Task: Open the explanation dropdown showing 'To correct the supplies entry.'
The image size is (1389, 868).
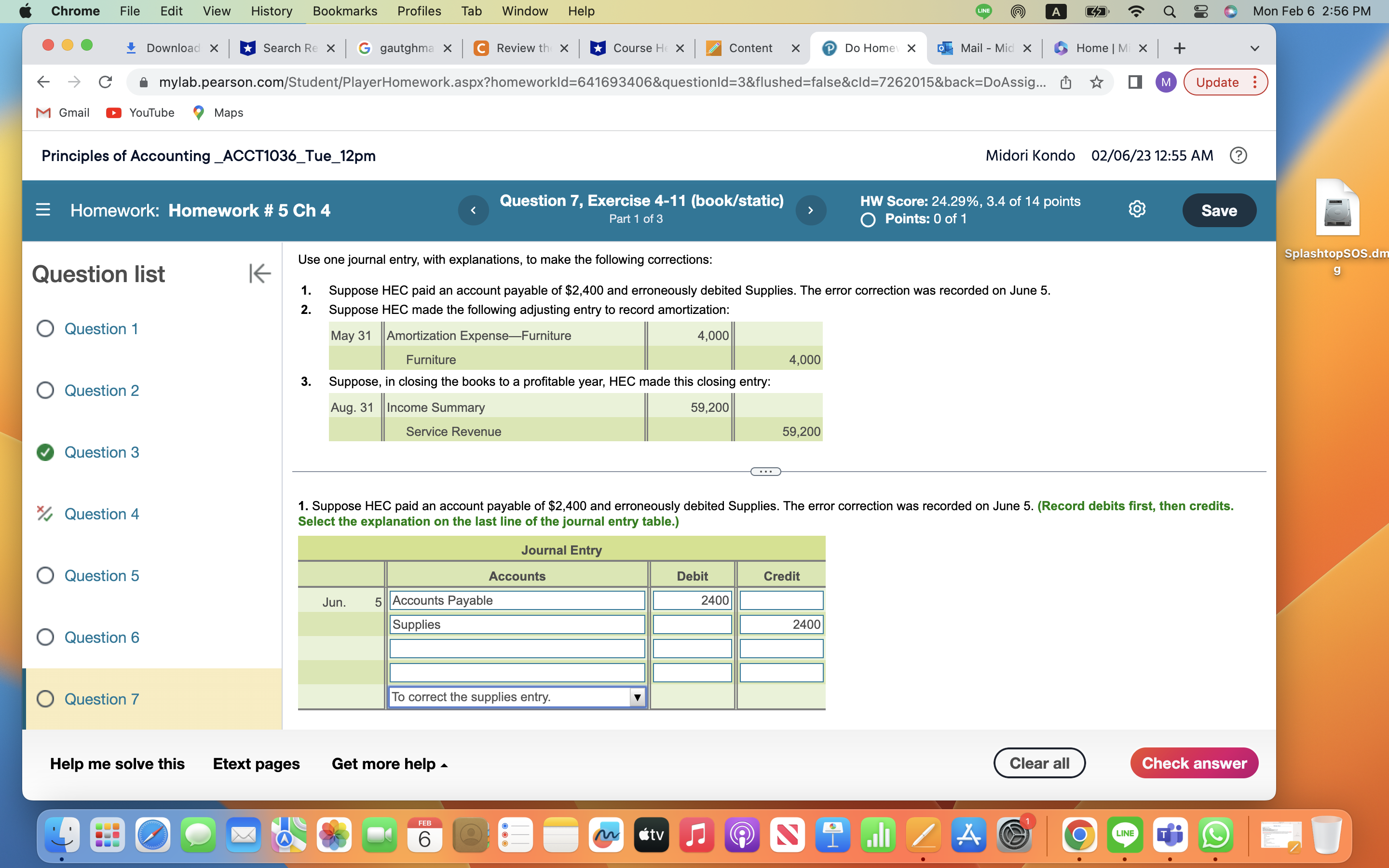Action: (x=637, y=696)
